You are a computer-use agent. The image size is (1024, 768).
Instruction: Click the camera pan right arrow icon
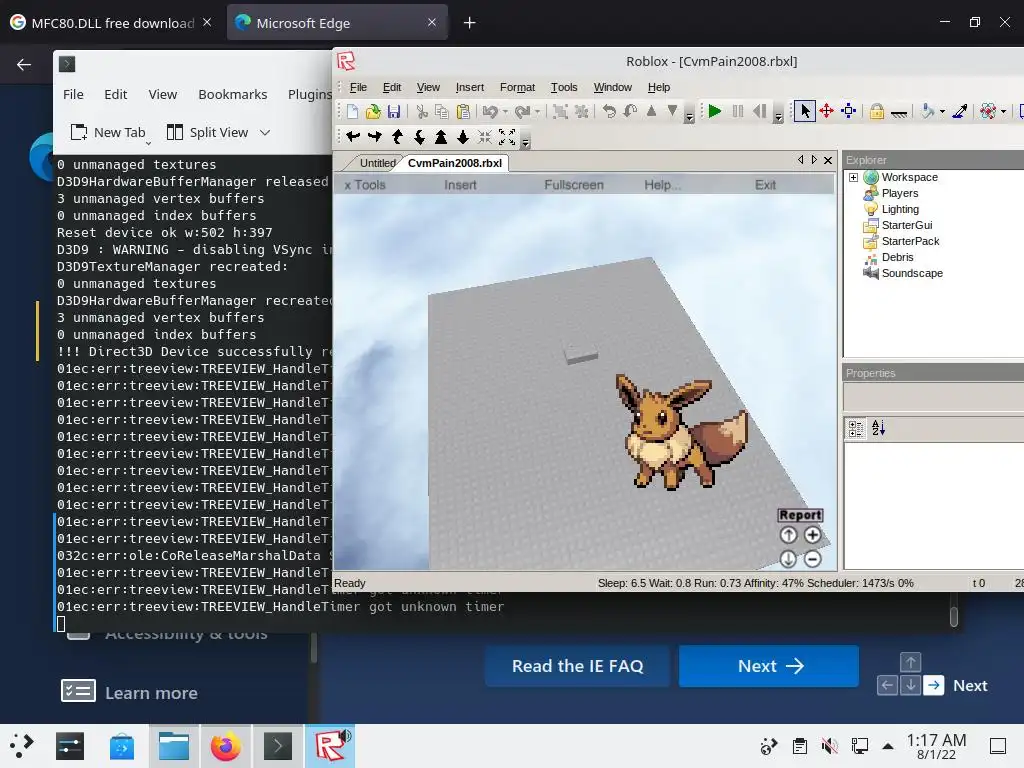[375, 136]
